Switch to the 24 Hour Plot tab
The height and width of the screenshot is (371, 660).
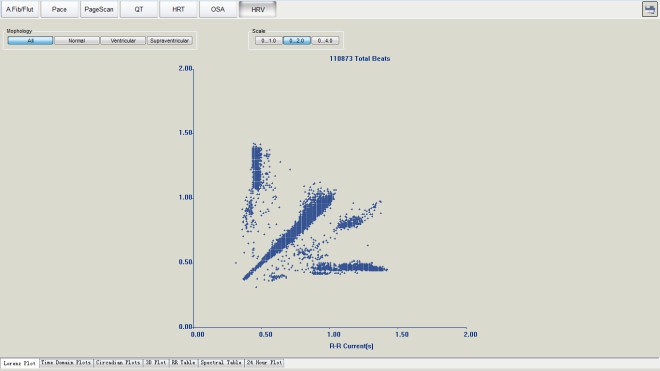[x=264, y=363]
